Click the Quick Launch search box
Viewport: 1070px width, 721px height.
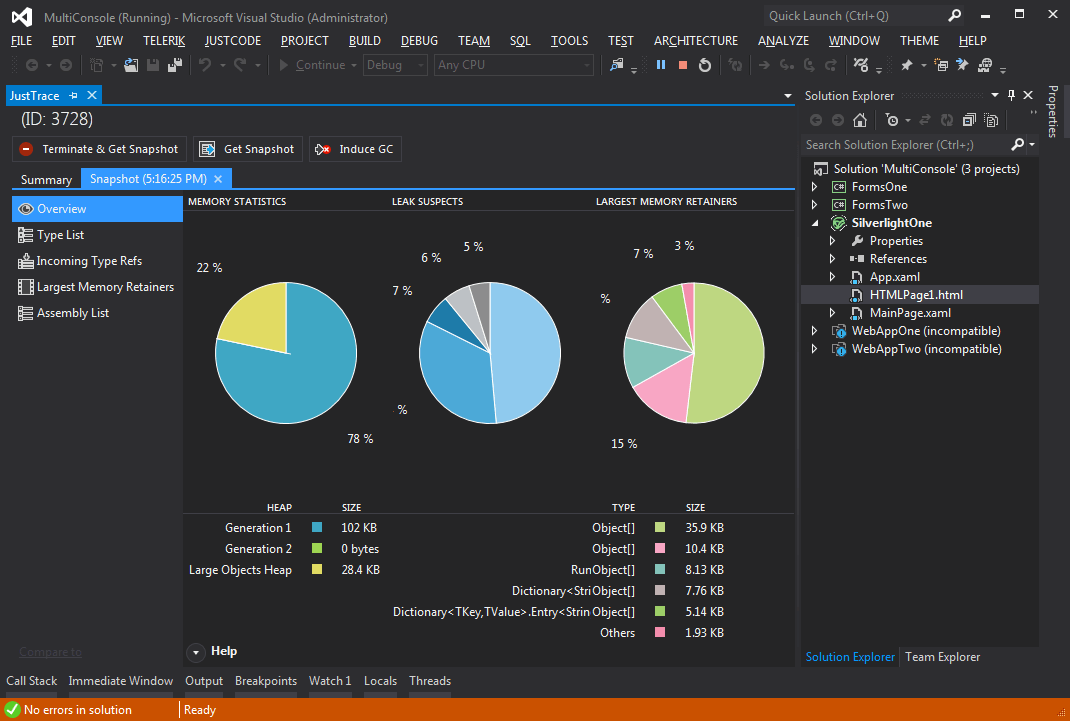[x=855, y=16]
